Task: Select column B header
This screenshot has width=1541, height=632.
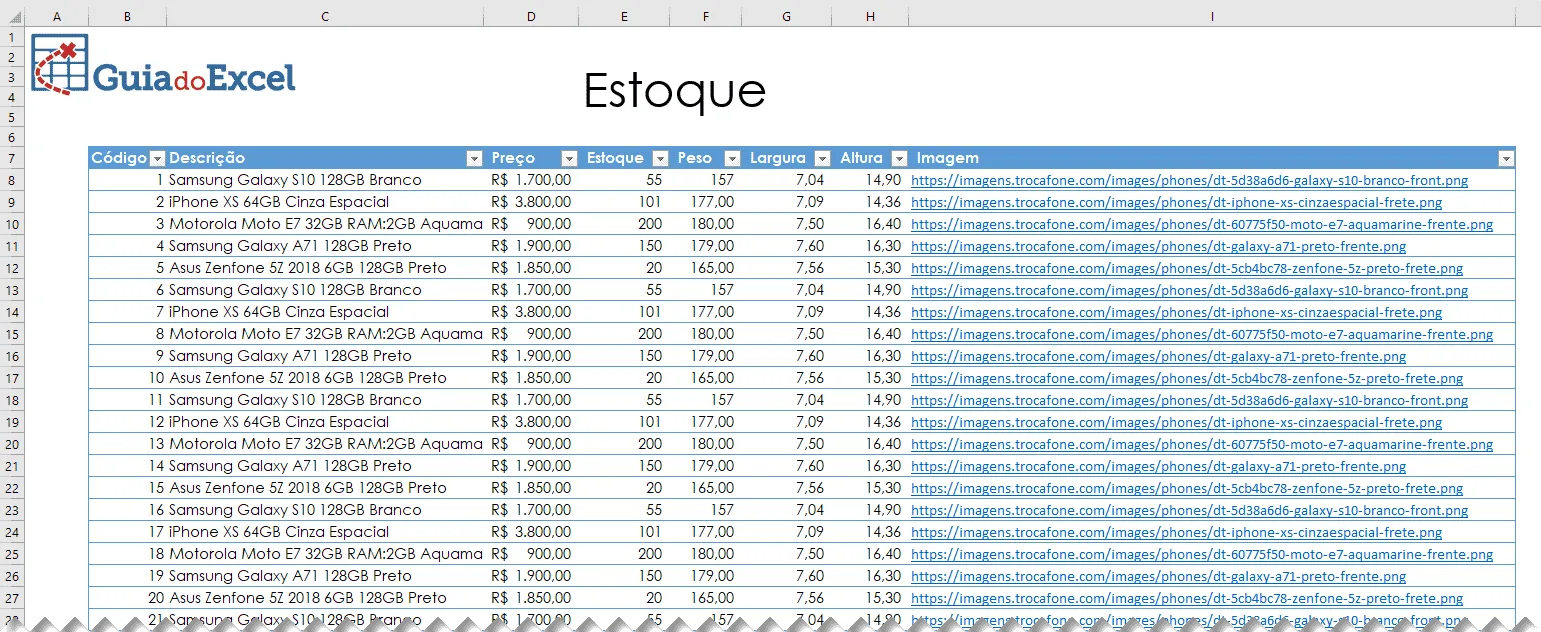Action: 127,17
